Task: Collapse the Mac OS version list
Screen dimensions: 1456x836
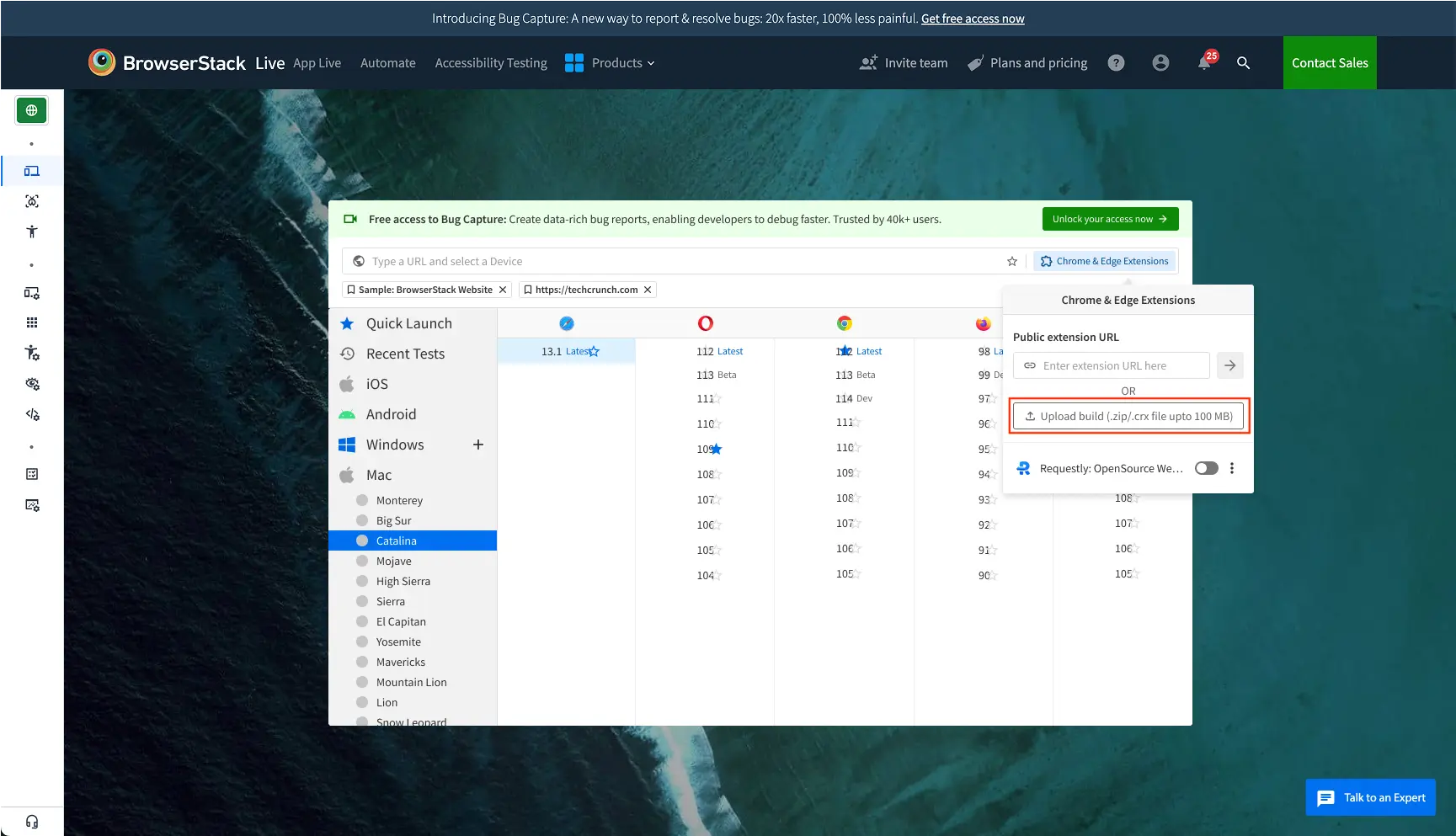Action: pyautogui.click(x=379, y=474)
